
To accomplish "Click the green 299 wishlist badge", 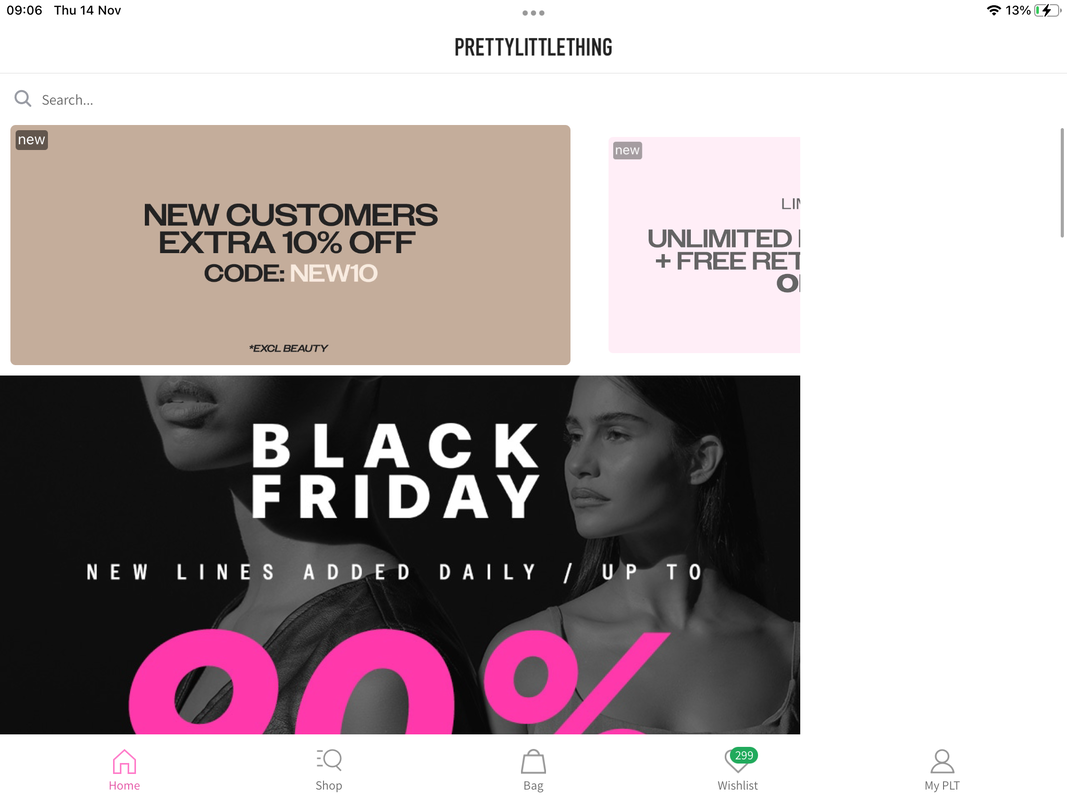I will point(744,755).
